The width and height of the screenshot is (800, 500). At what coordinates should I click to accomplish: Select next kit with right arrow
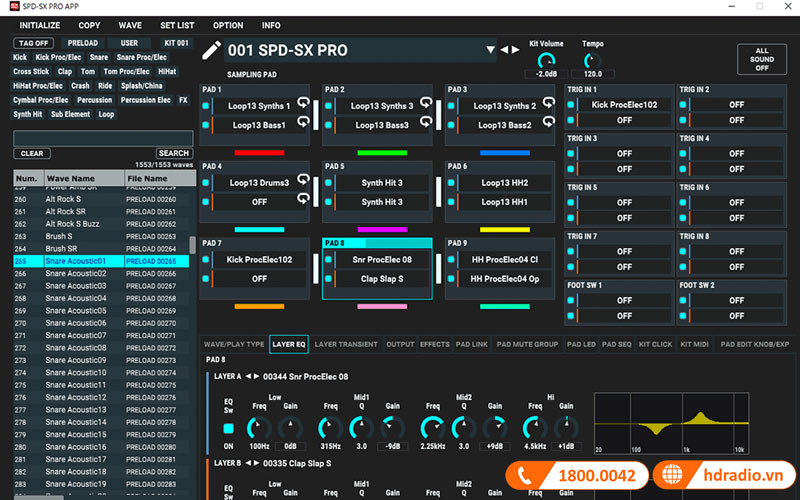[x=516, y=49]
